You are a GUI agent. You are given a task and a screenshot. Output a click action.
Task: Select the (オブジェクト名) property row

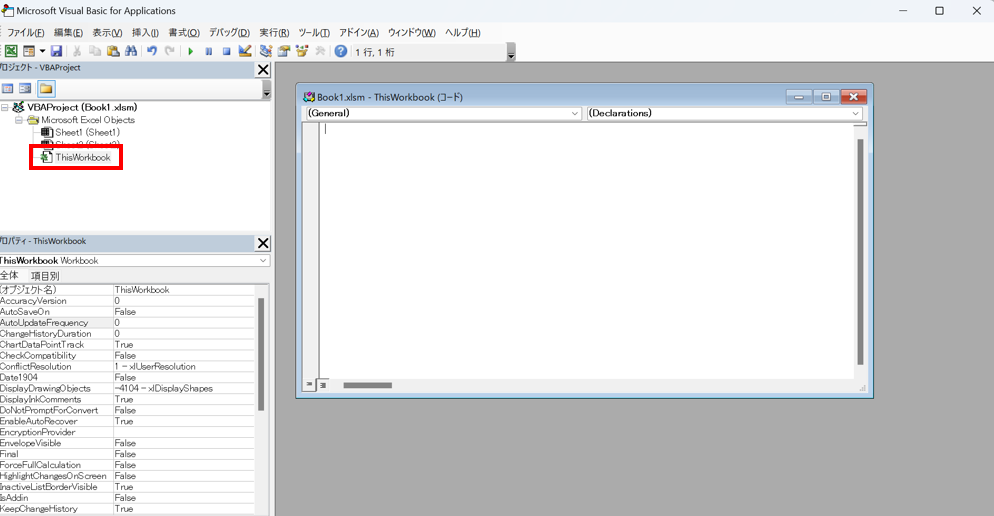[x=127, y=290]
